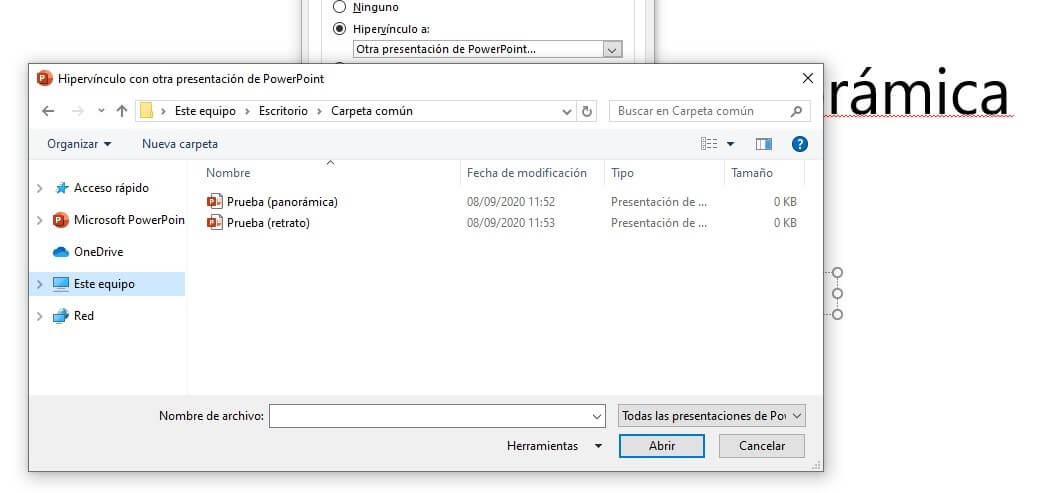Screen dimensions: 1043x493
Task: Go up one folder level arrow
Action: [122, 111]
